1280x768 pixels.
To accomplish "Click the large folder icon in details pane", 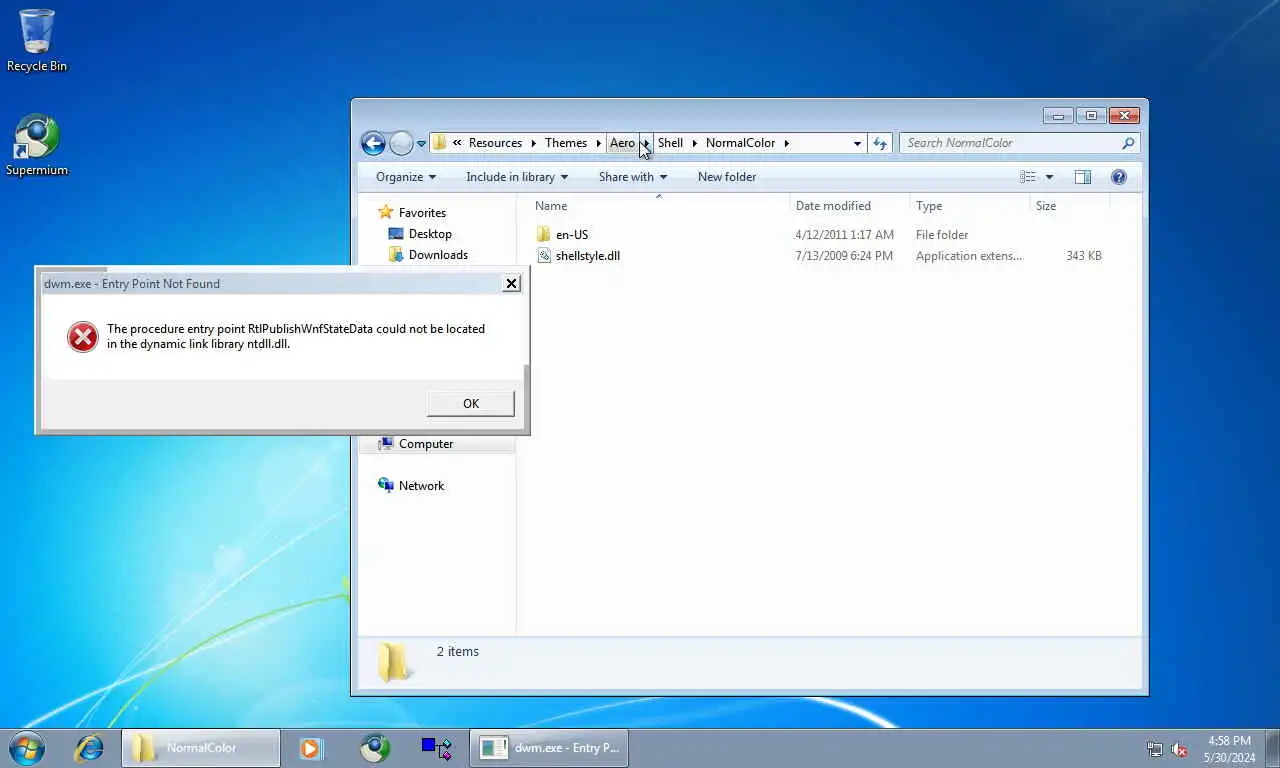I will 394,661.
